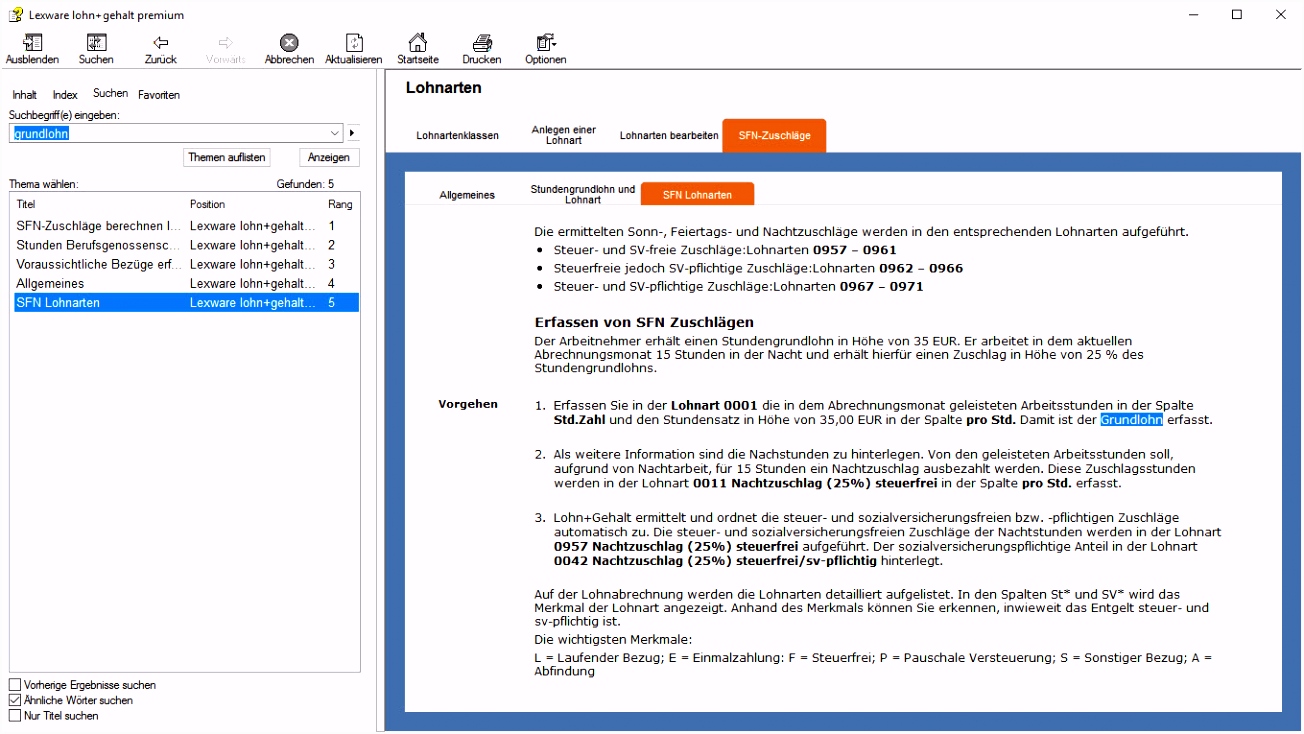Stop loading with Abbrechen icon
This screenshot has height=734, width=1304.
coord(289,43)
